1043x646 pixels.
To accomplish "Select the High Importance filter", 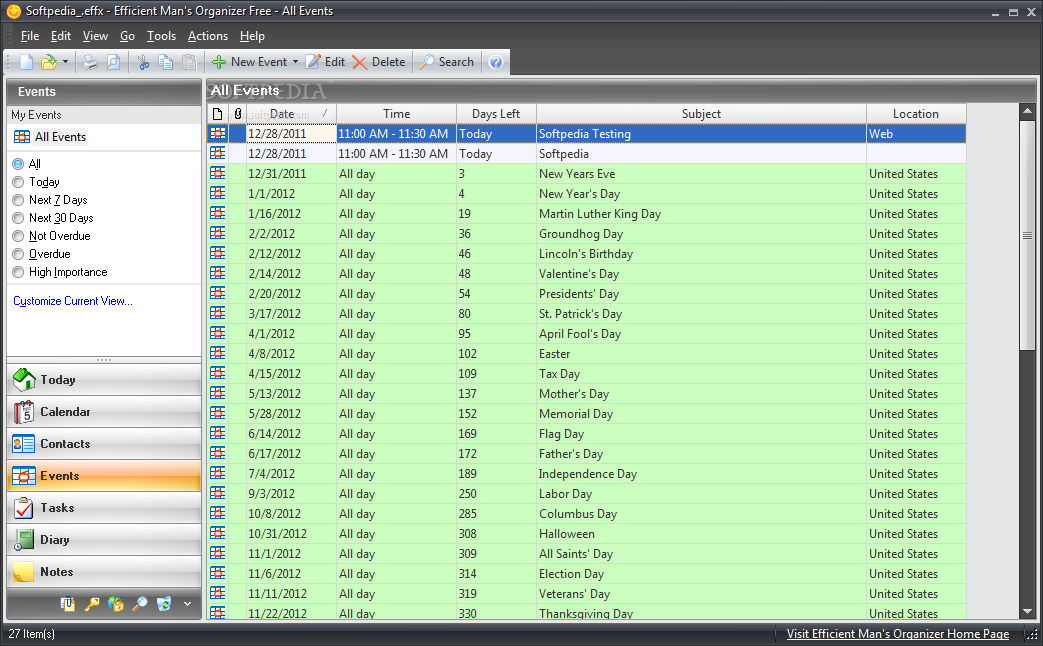I will 18,271.
